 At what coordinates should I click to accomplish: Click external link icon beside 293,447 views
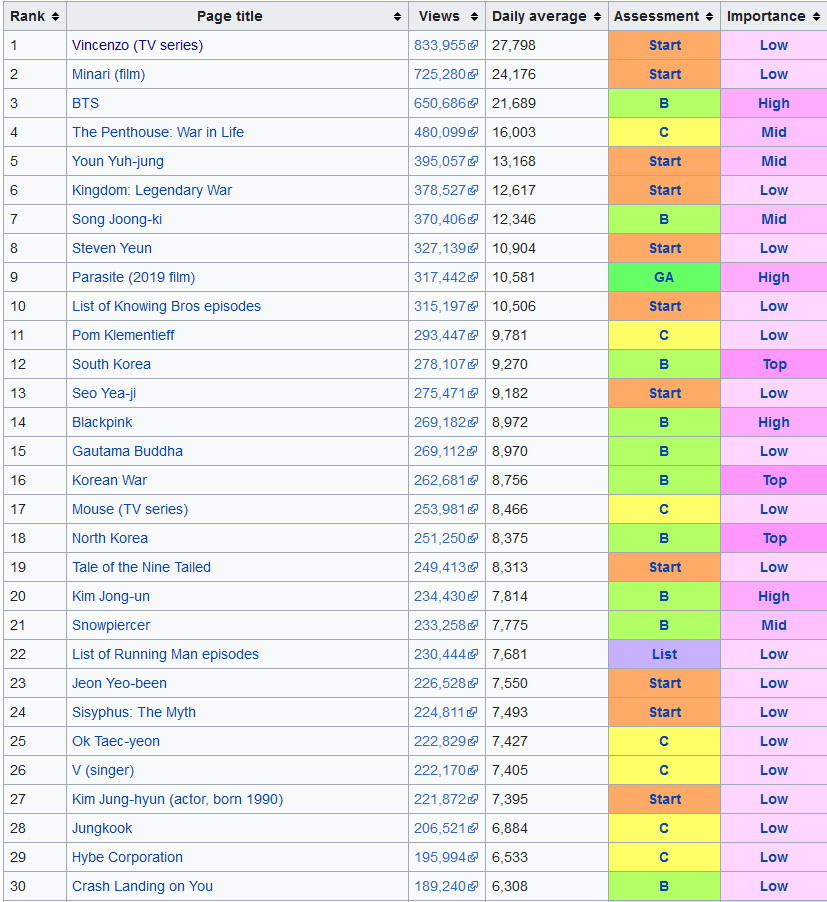click(x=473, y=335)
